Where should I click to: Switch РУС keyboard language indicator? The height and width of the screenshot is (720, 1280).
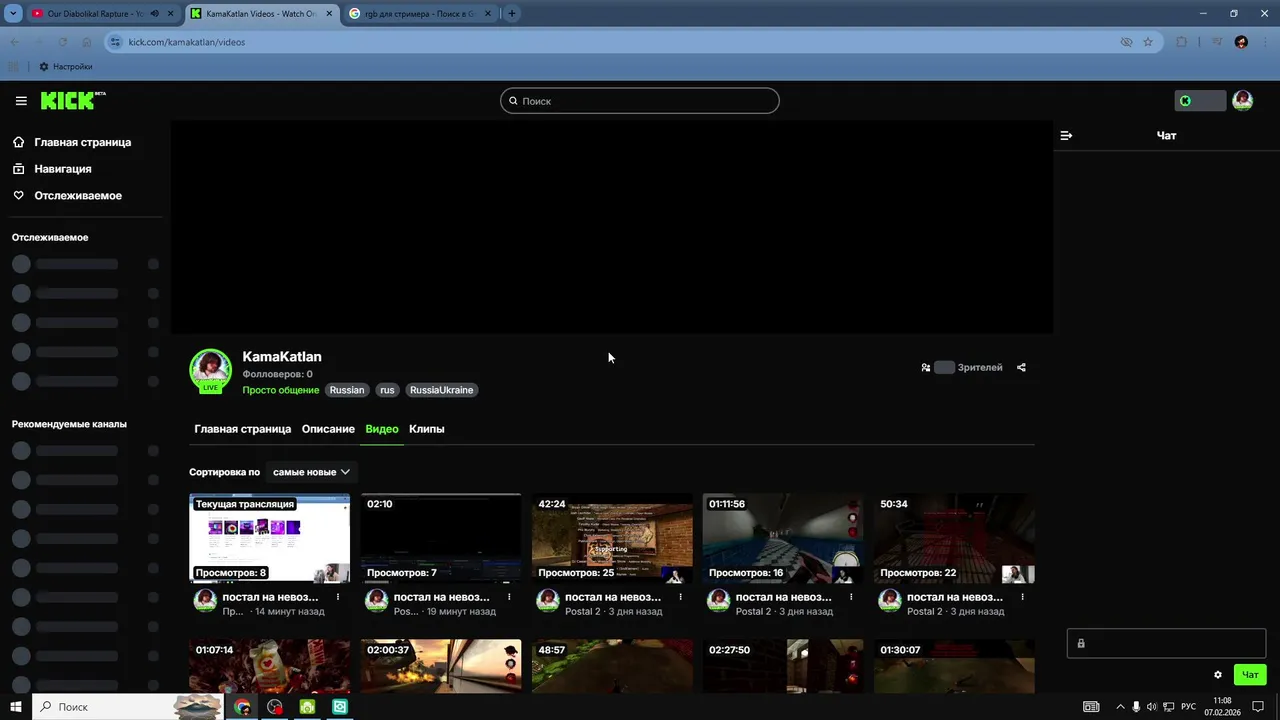point(1189,707)
